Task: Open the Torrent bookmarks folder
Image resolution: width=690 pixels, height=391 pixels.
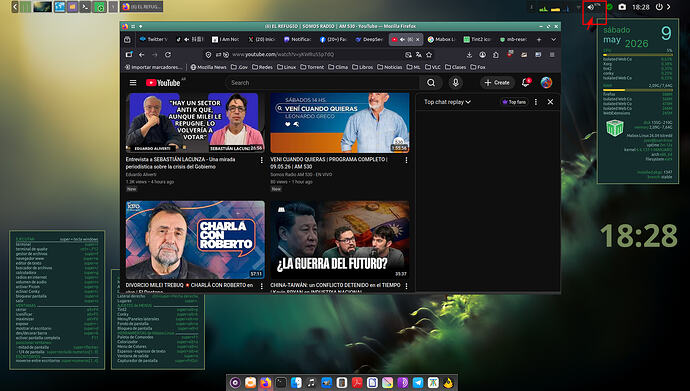Action: click(312, 67)
